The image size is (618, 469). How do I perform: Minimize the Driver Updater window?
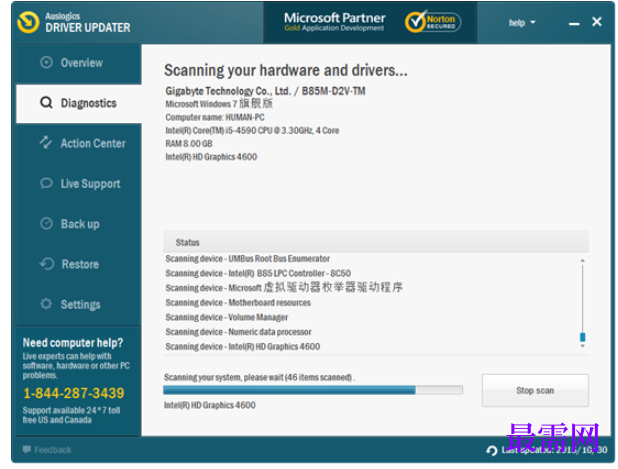pos(574,24)
